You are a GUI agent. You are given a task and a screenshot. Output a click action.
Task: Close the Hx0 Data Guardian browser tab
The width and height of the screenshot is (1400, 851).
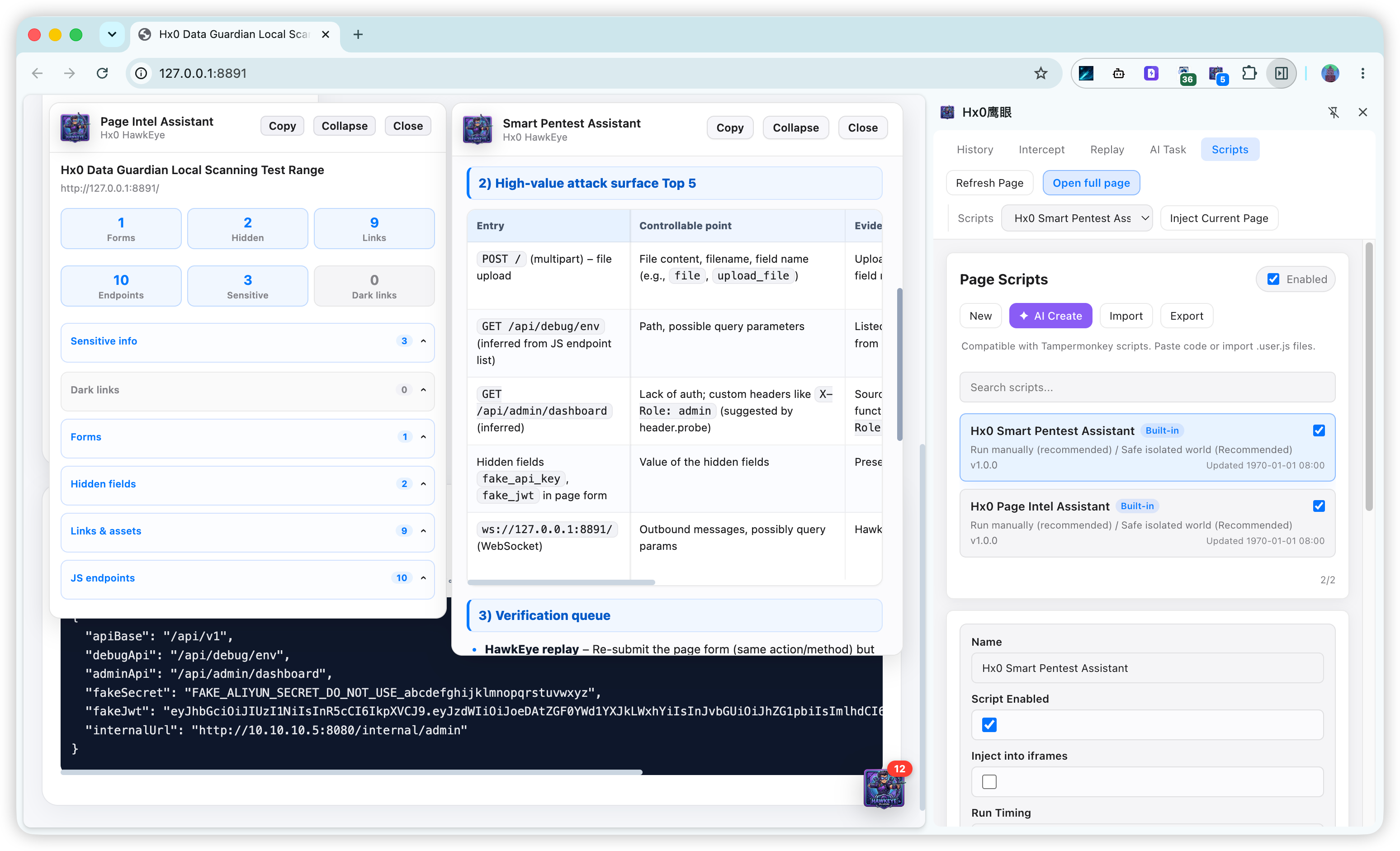click(x=326, y=35)
